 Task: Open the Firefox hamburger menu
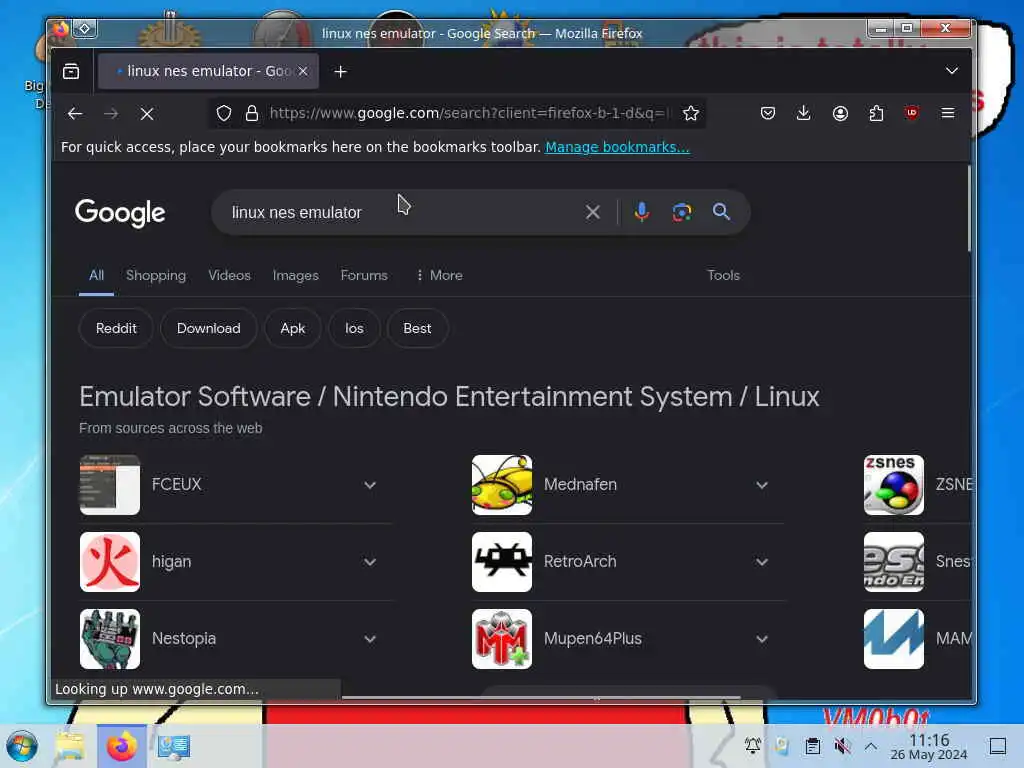tap(948, 114)
